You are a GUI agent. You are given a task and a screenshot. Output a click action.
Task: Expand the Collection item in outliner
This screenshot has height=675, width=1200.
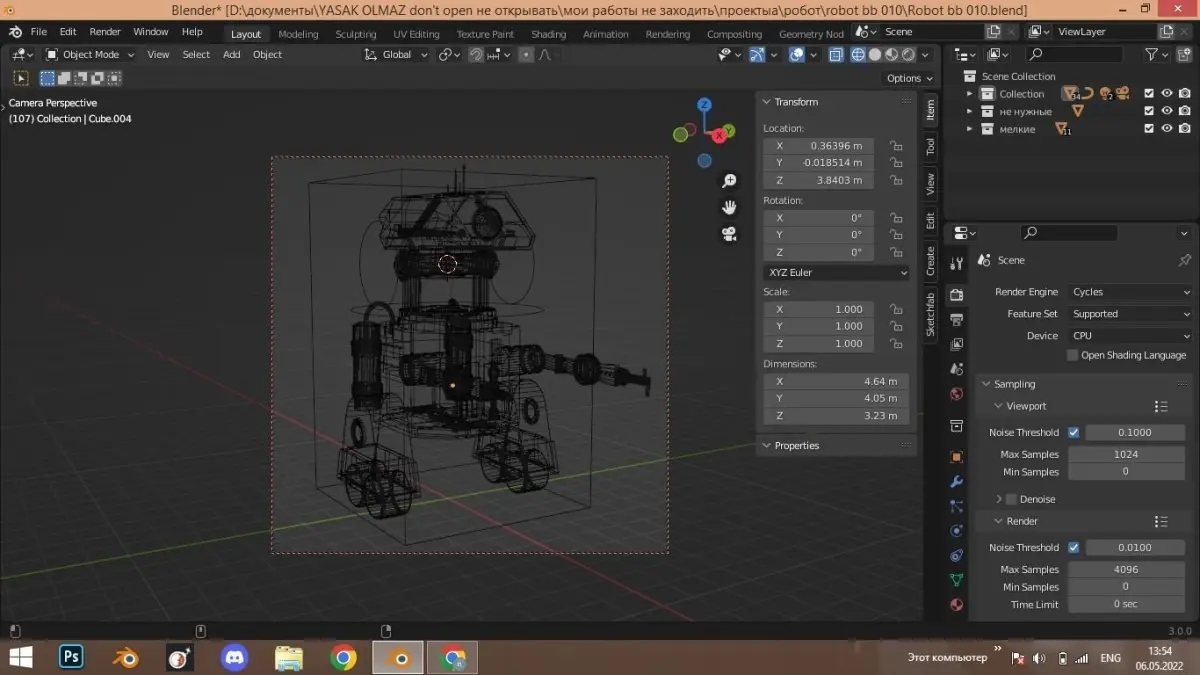968,94
